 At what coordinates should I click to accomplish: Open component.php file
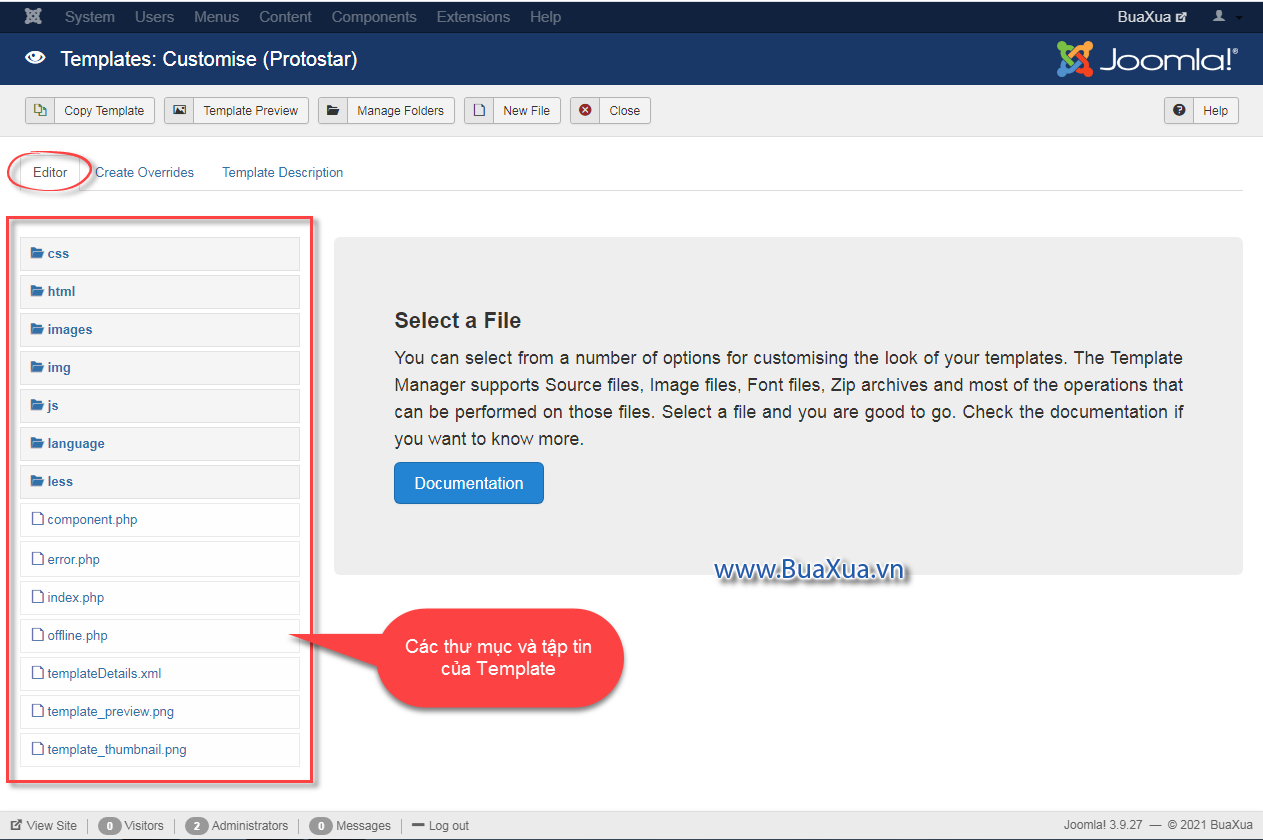tap(160, 520)
